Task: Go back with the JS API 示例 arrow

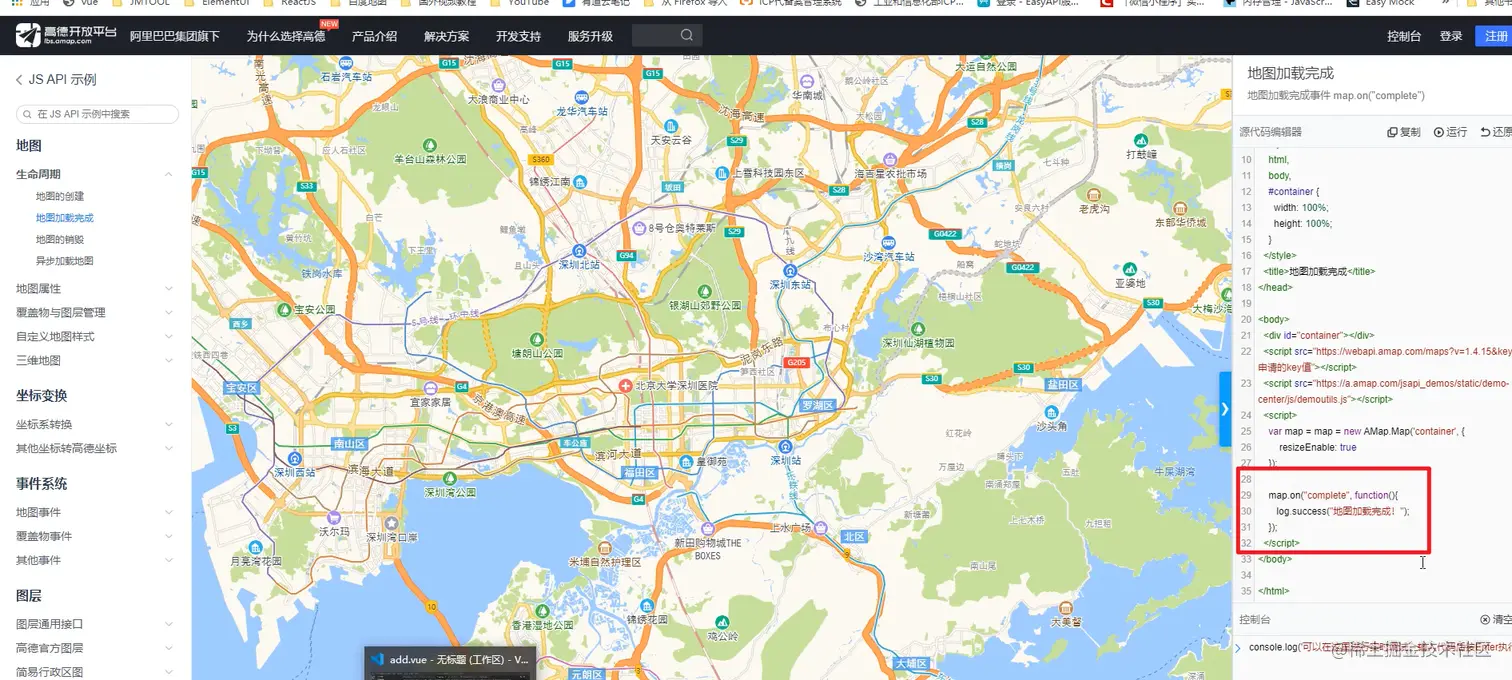Action: click(19, 80)
